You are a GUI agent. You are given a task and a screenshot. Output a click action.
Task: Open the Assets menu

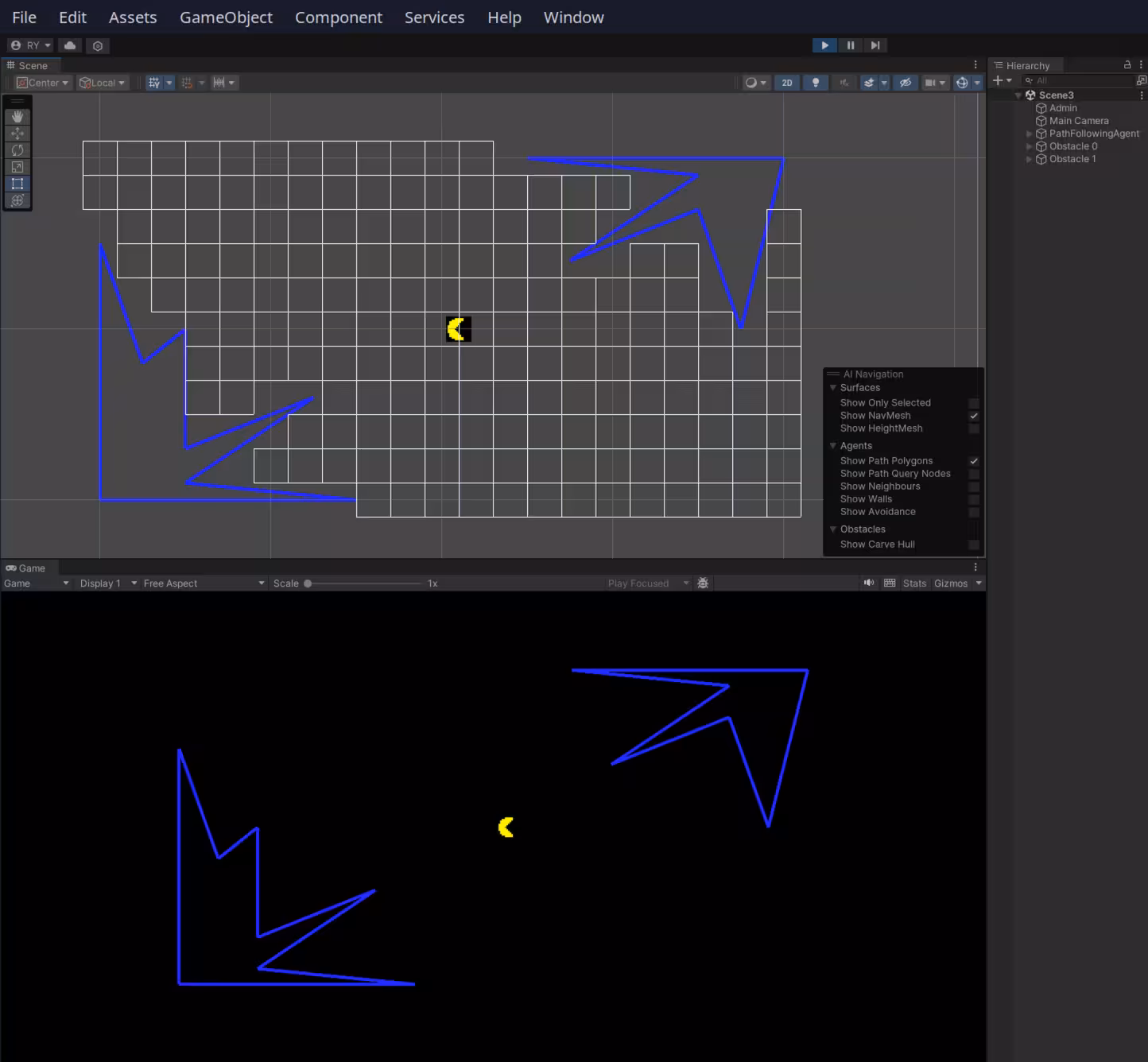tap(133, 17)
